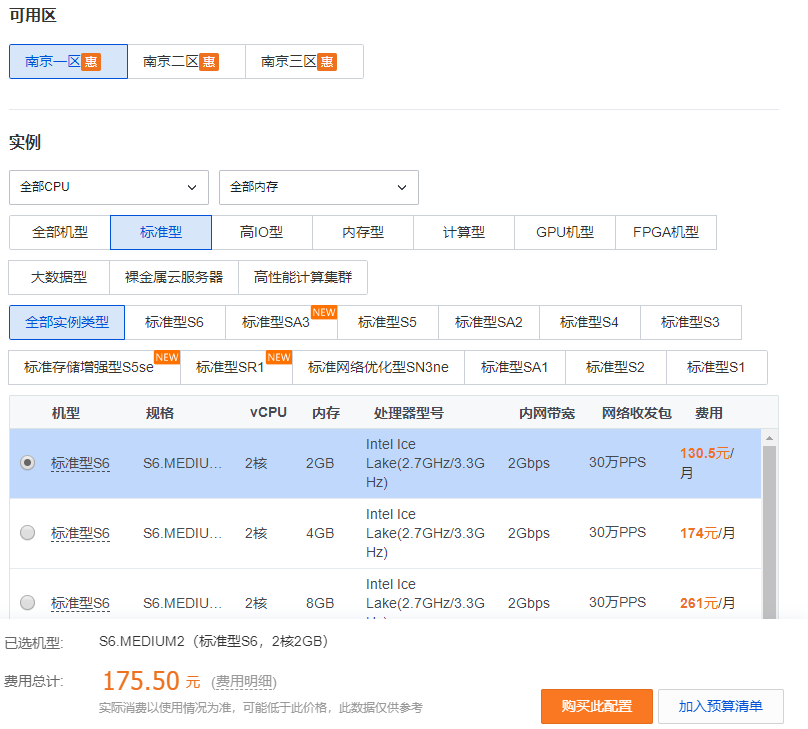The width and height of the screenshot is (808, 729).
Task: Expand the 全部内存 dropdown
Action: (318, 187)
